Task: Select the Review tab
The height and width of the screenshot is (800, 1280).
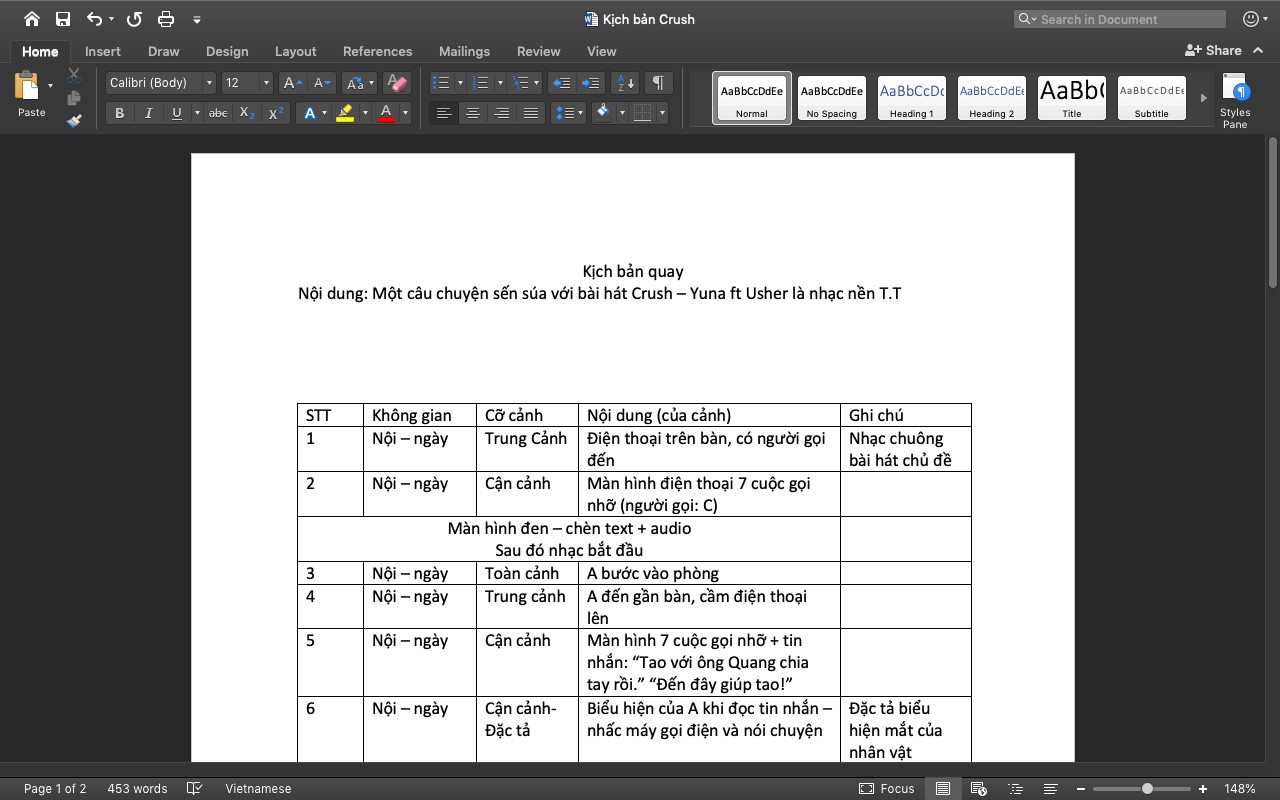Action: click(x=538, y=51)
